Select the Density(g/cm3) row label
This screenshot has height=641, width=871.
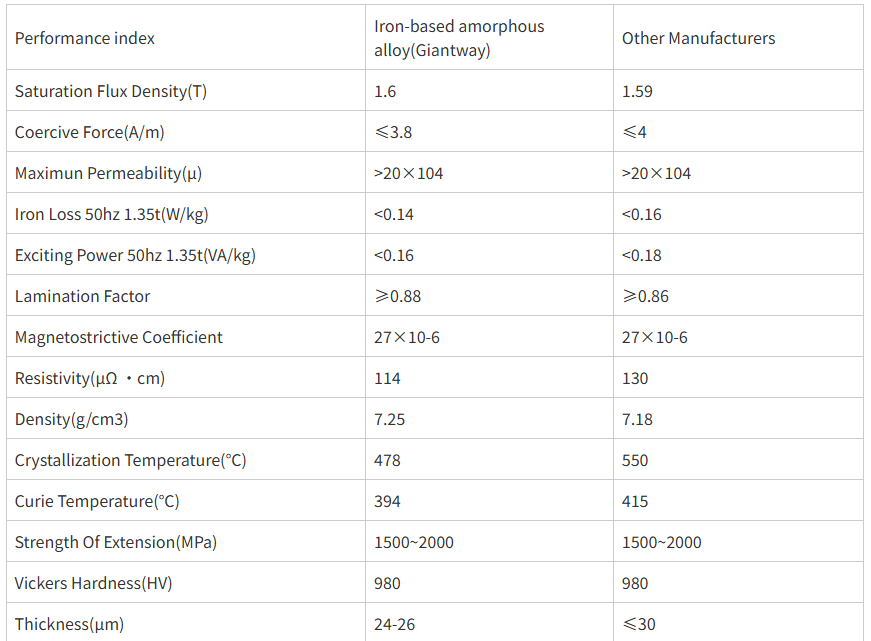72,419
